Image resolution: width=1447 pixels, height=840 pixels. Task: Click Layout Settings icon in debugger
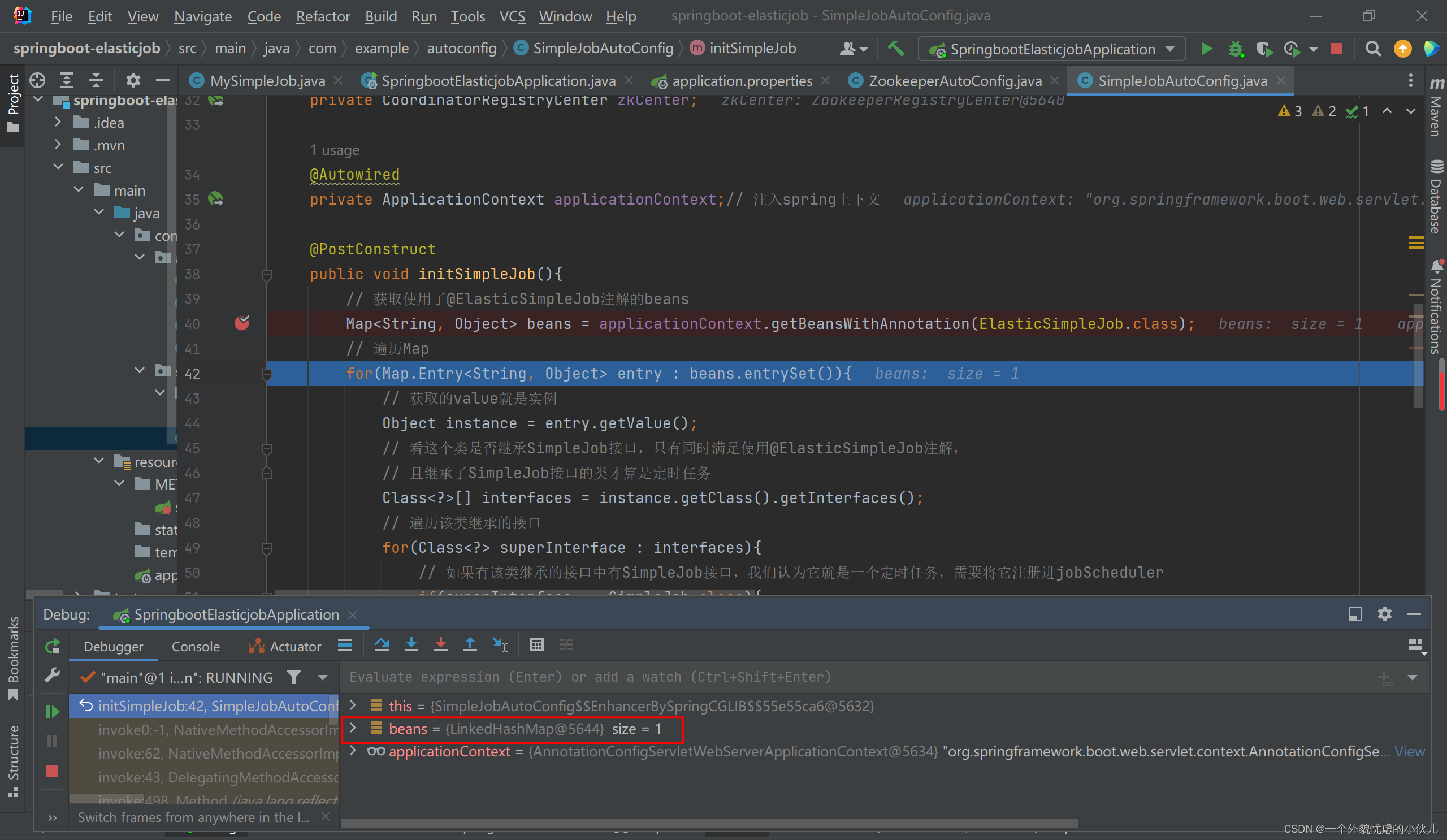click(1415, 646)
